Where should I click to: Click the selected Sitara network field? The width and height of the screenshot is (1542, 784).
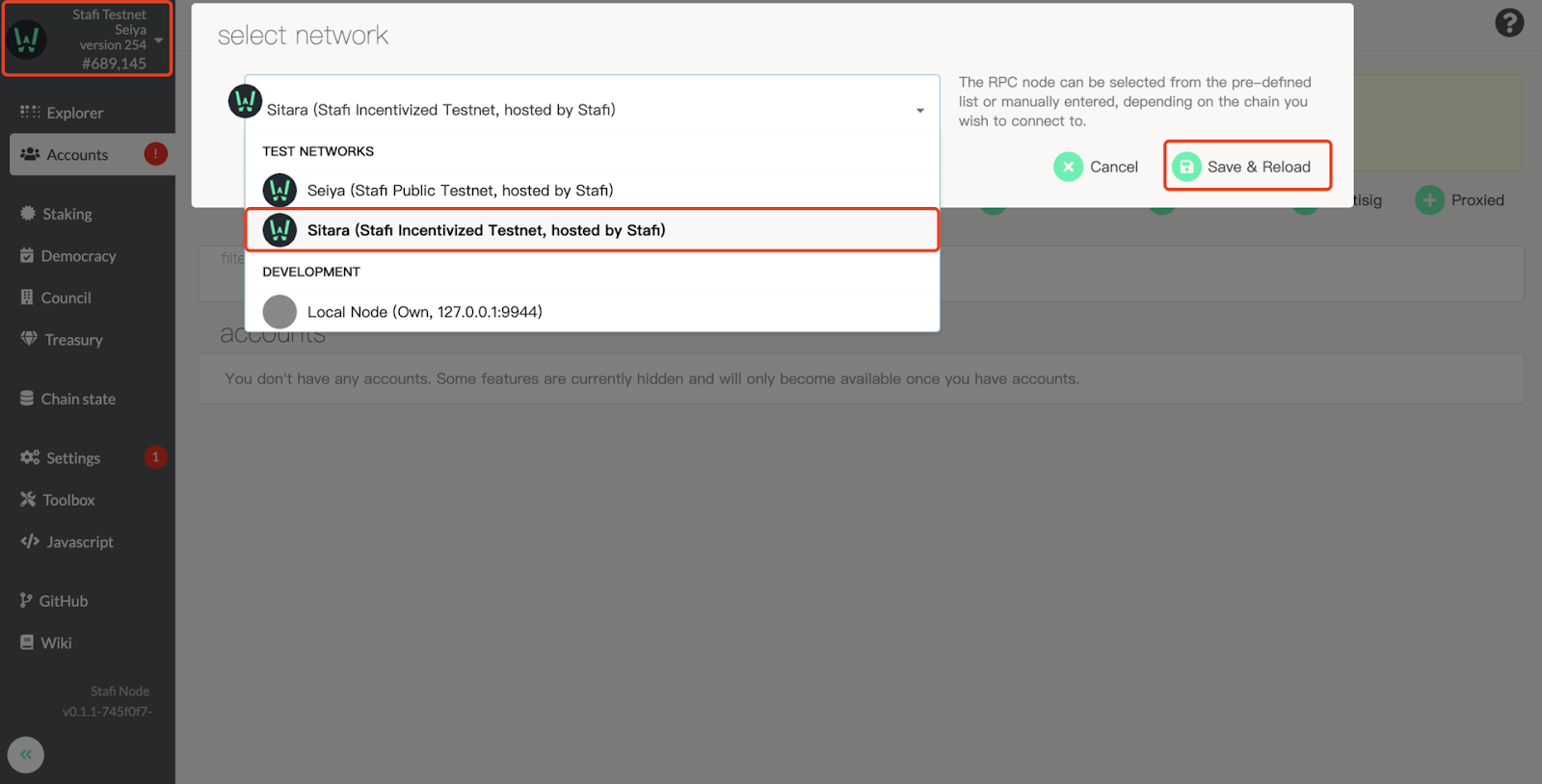592,110
